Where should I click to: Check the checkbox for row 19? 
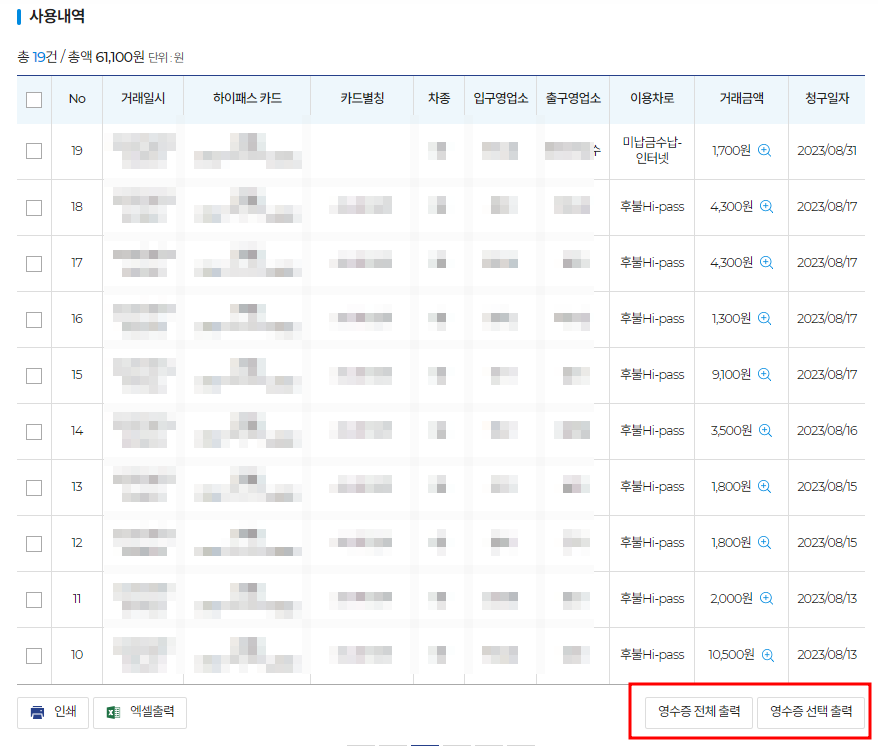(32, 150)
